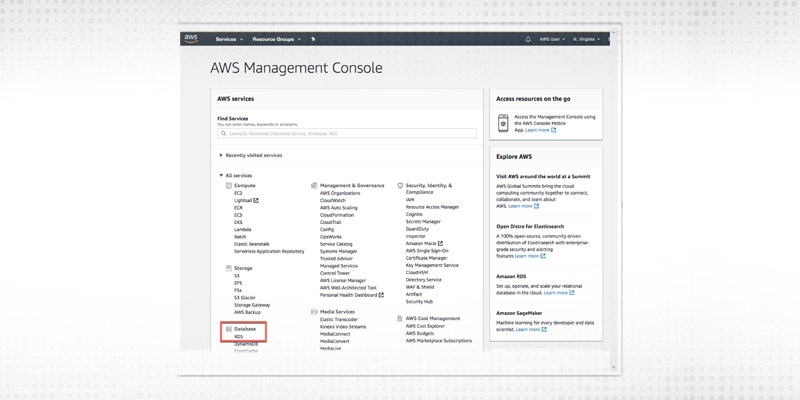This screenshot has height=400, width=800.
Task: Expand Recently visited services
Action: [251, 155]
